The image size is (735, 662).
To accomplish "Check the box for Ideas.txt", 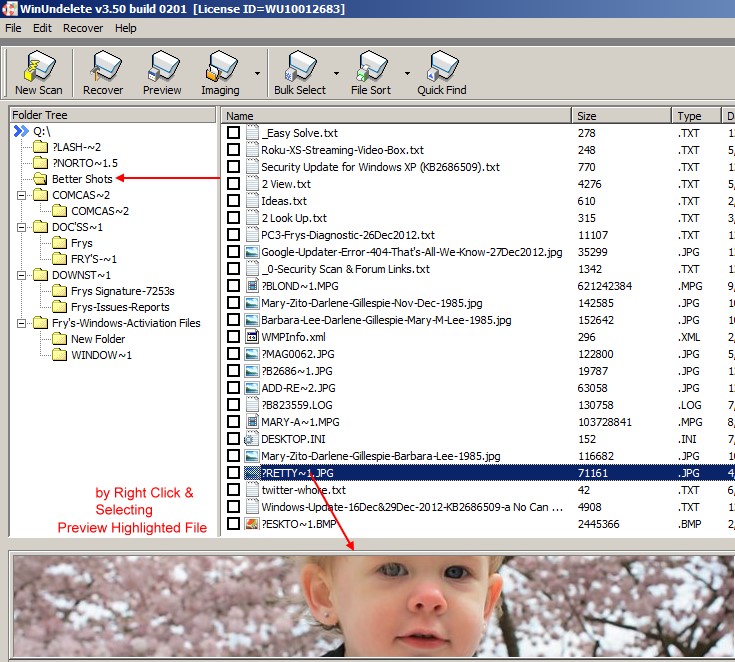I will (233, 201).
